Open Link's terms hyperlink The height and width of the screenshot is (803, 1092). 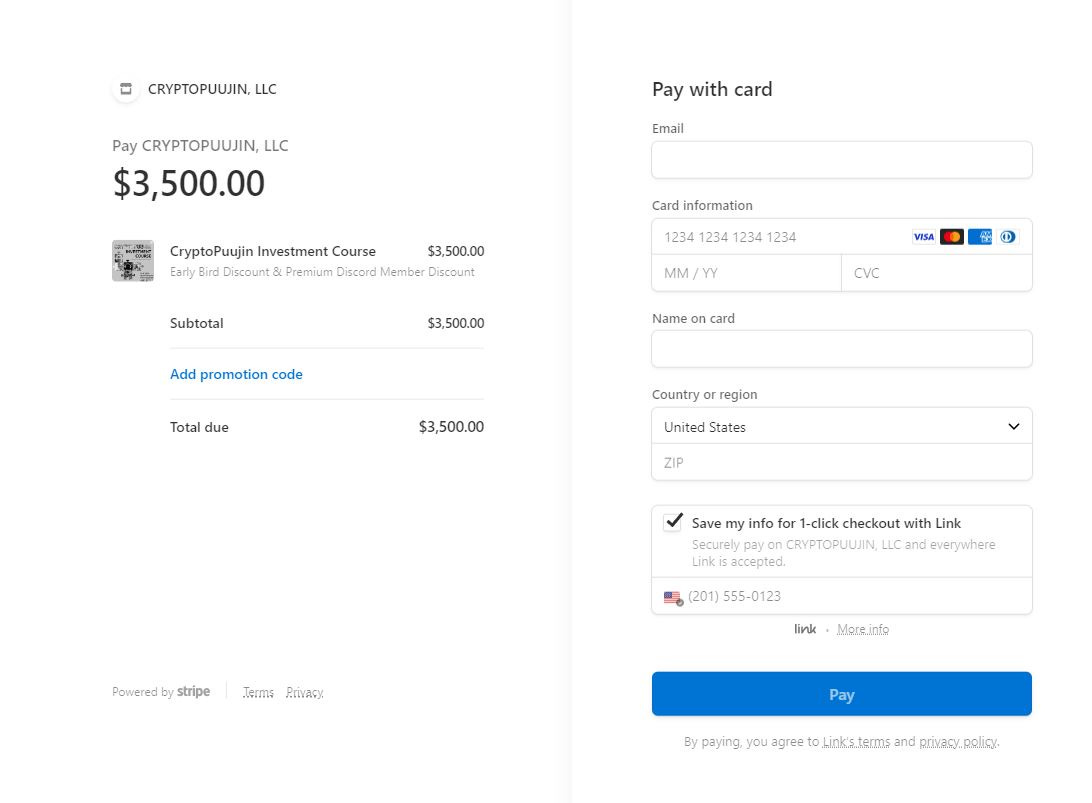tap(856, 742)
